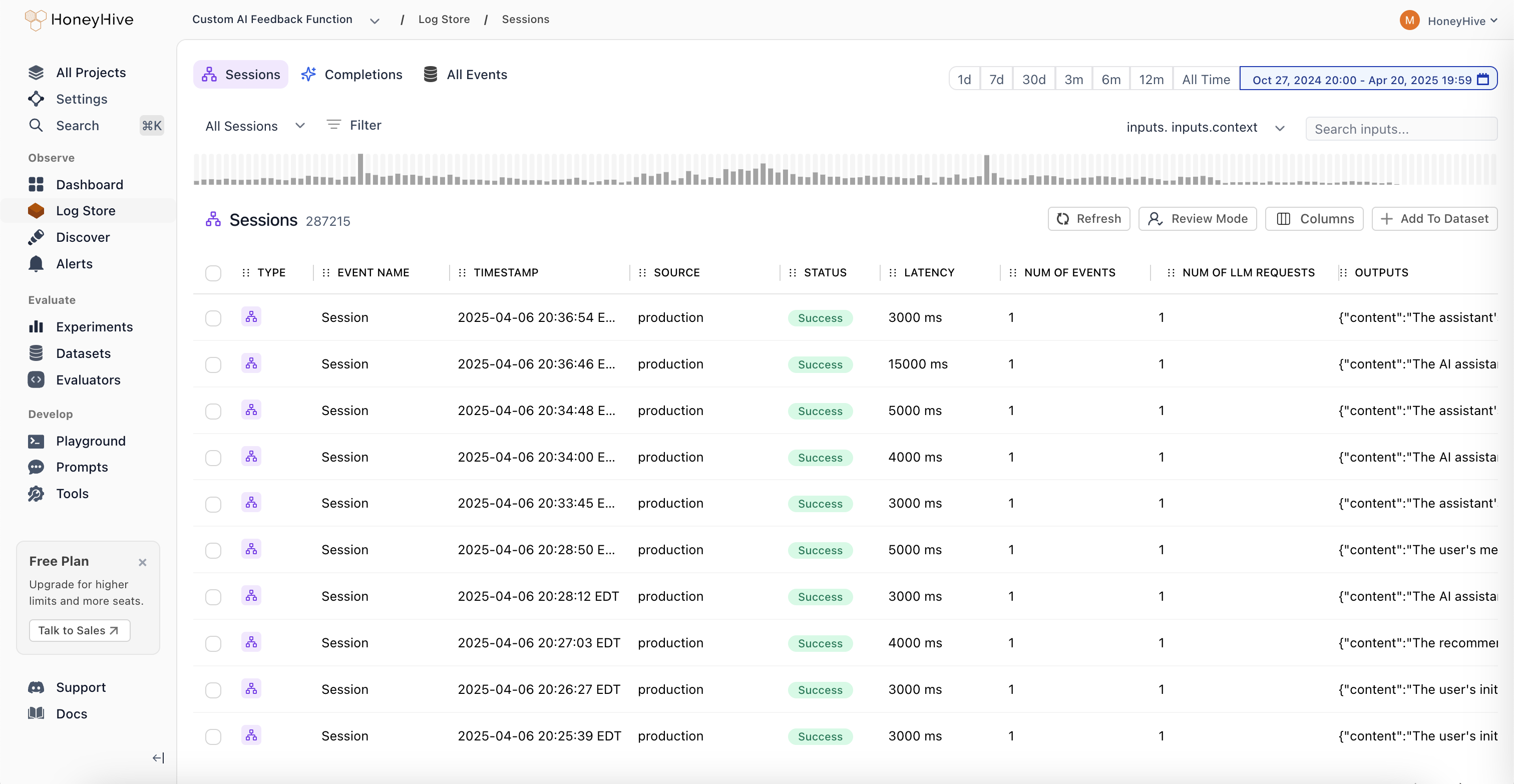This screenshot has height=784, width=1514.
Task: Open the Dashboard sidebar icon
Action: 36,185
